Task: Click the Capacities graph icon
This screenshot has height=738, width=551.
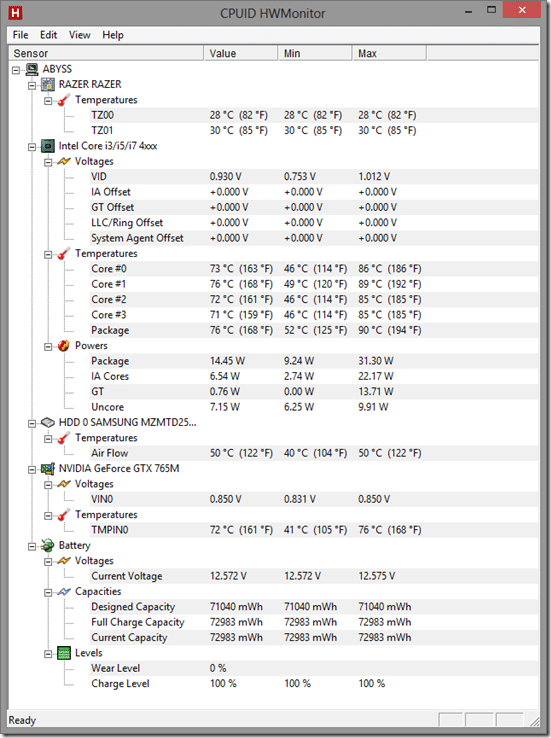Action: 64,592
